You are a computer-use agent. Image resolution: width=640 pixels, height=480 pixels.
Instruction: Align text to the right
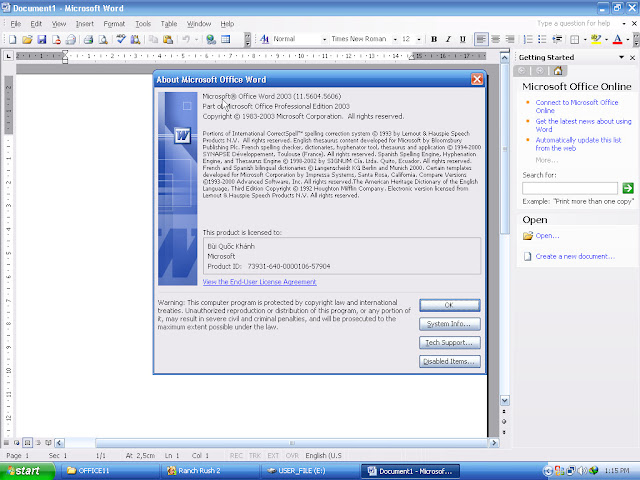coord(510,39)
